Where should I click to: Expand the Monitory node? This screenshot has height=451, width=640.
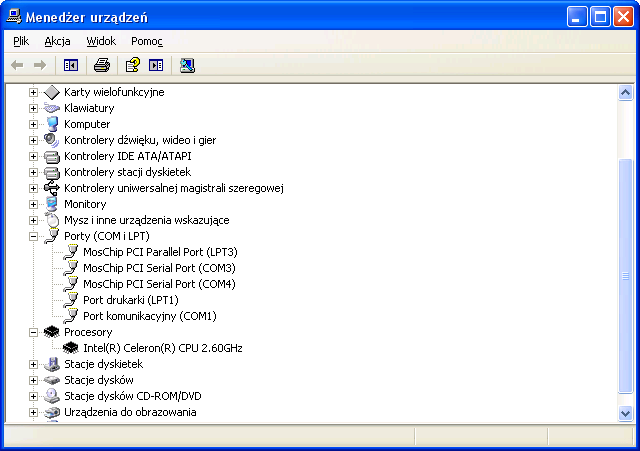33,204
